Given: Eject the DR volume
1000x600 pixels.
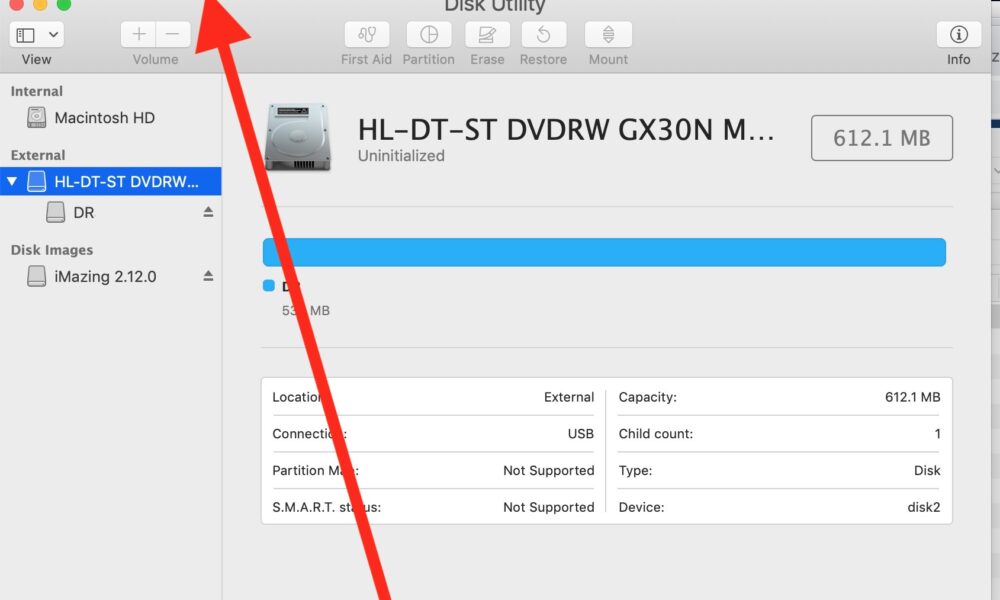Looking at the screenshot, I should coord(208,212).
